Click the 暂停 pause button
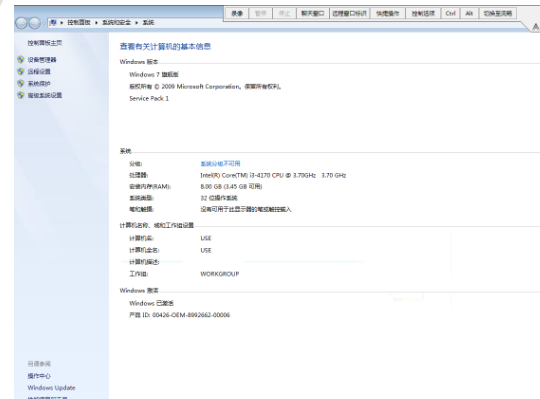 (260, 13)
